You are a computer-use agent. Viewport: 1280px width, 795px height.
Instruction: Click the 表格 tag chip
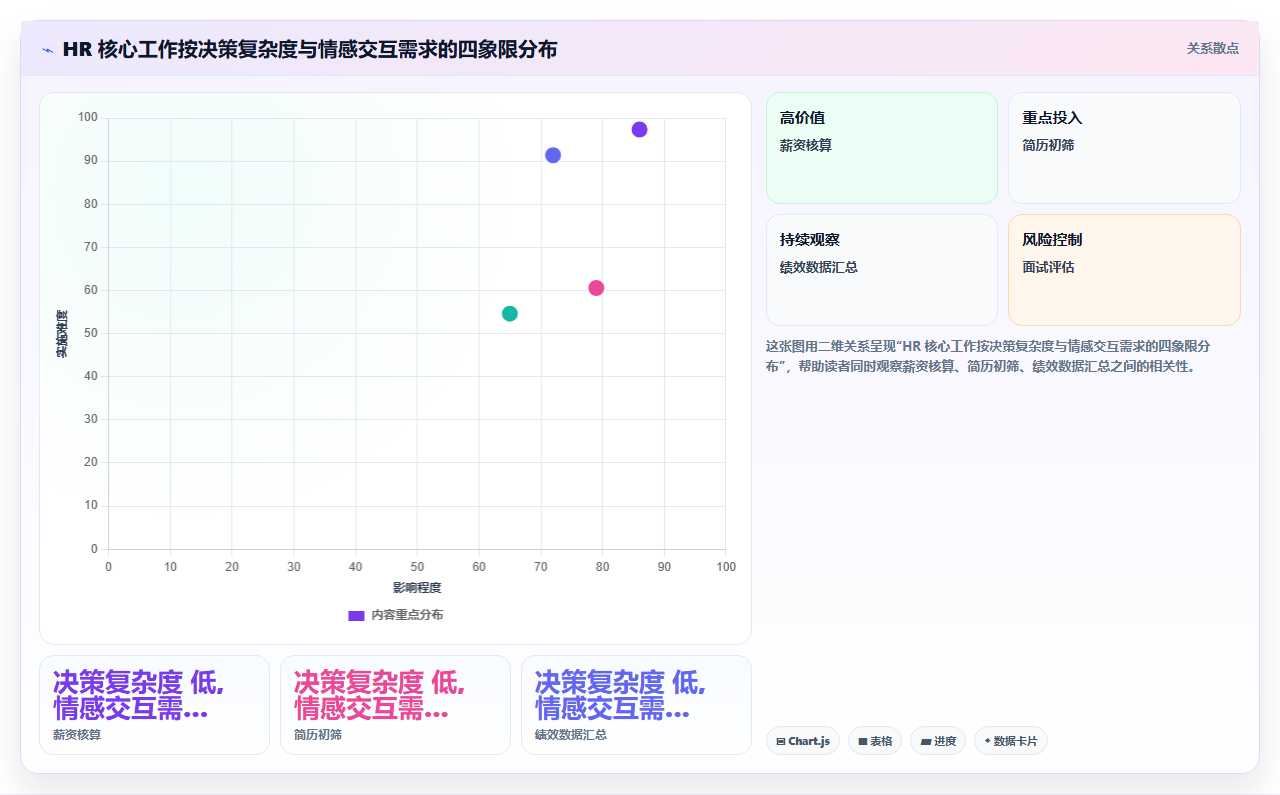875,741
